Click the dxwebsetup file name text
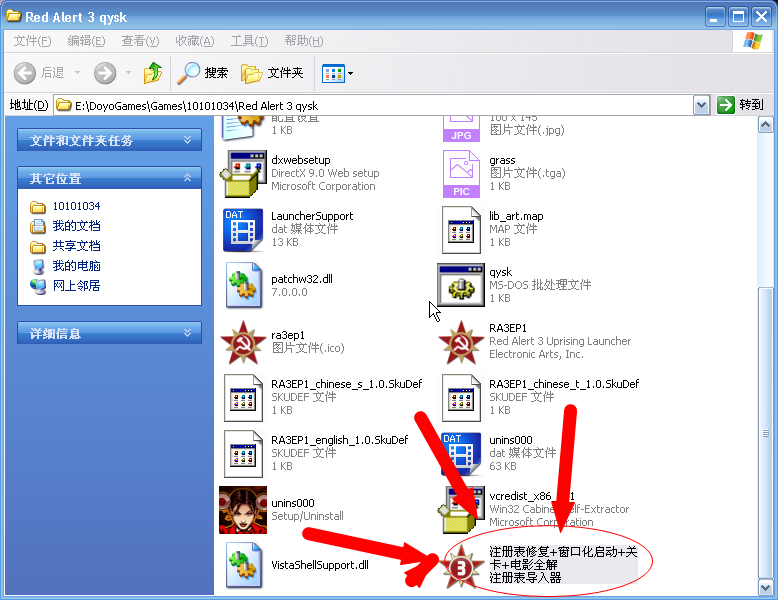This screenshot has height=600, width=778. click(x=301, y=160)
